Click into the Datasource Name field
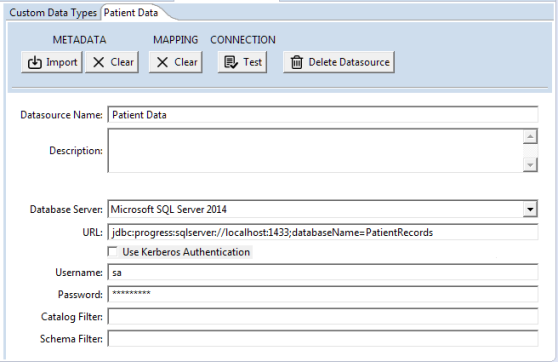Viewport: 558px width, 362px height. click(323, 115)
